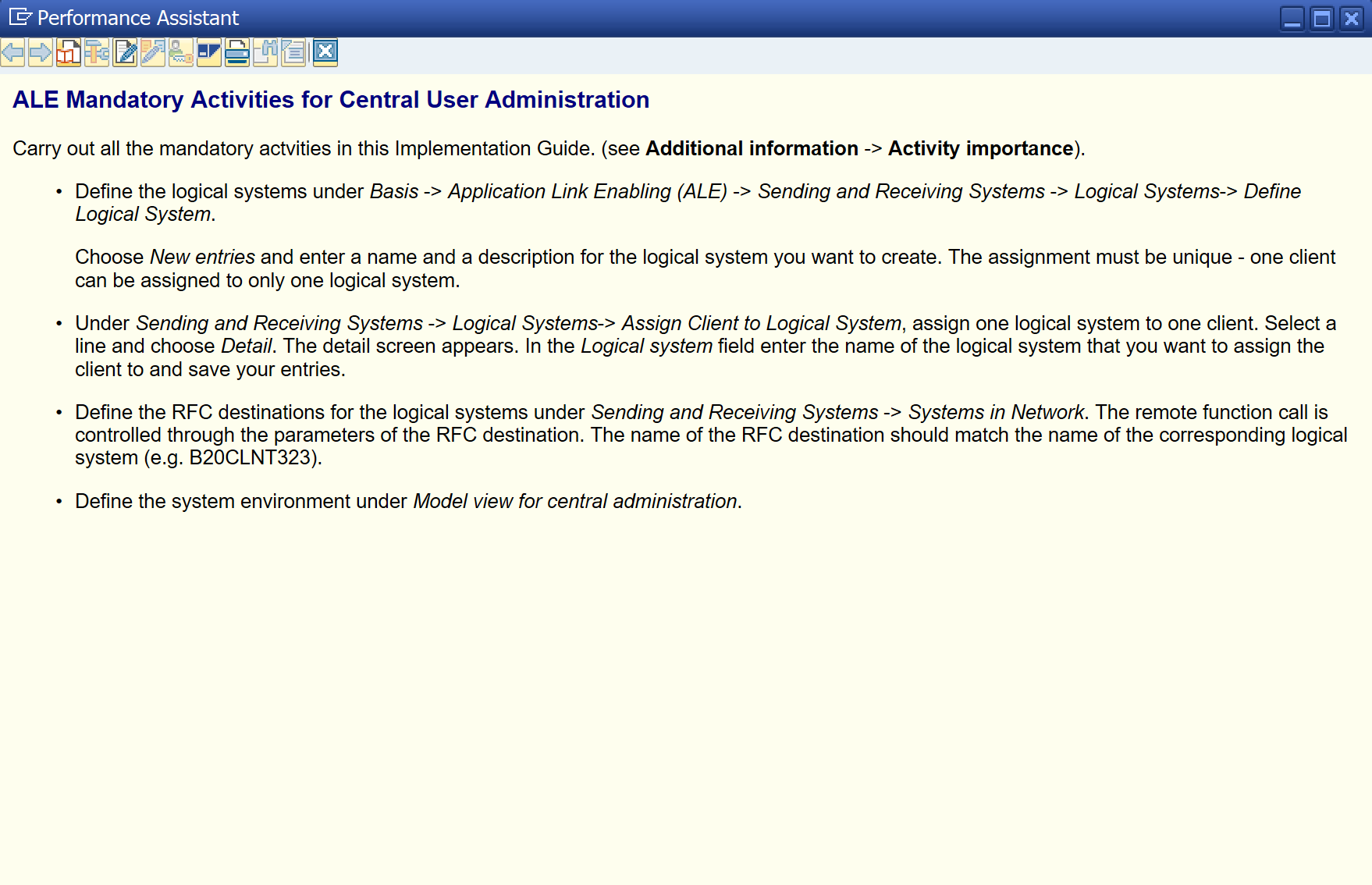Click the Back arrow in toolbar
The height and width of the screenshot is (885, 1372).
[x=12, y=52]
